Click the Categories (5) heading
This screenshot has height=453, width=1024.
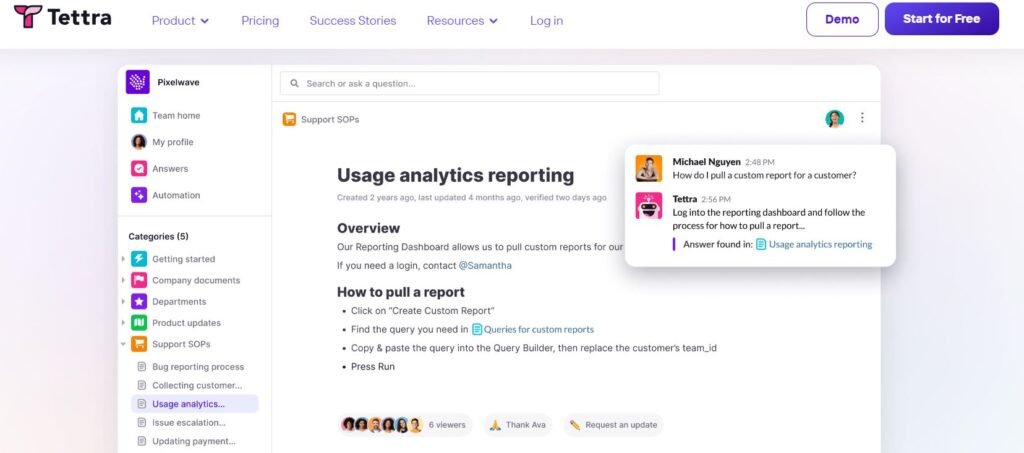click(x=158, y=236)
